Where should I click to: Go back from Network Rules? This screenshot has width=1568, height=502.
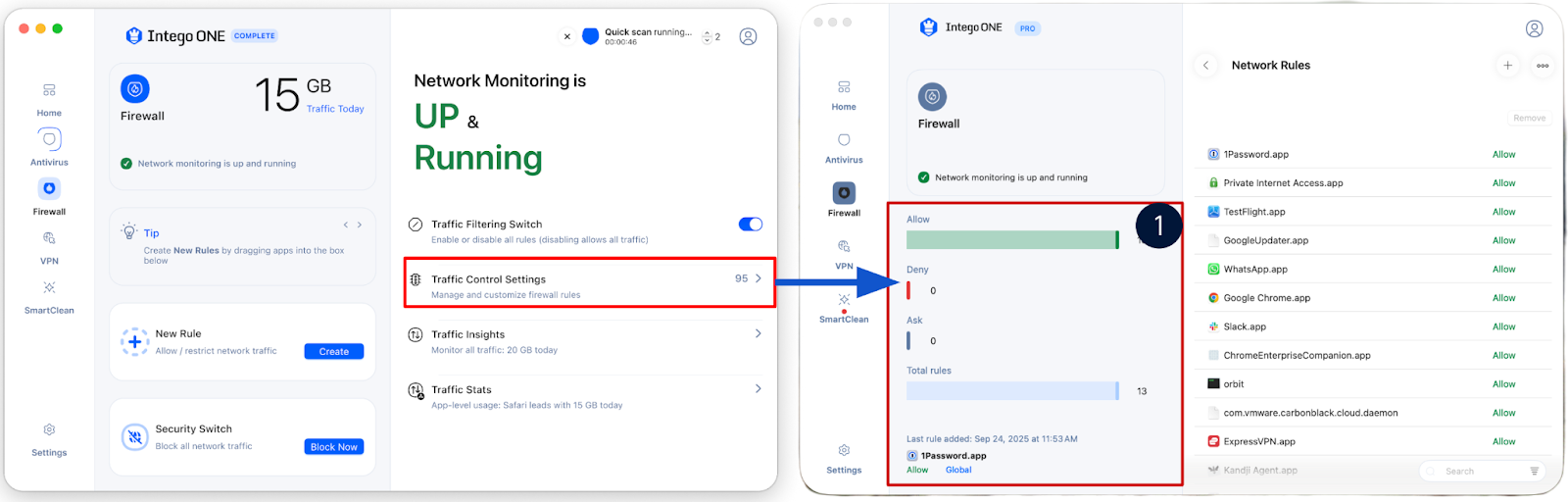(1205, 66)
